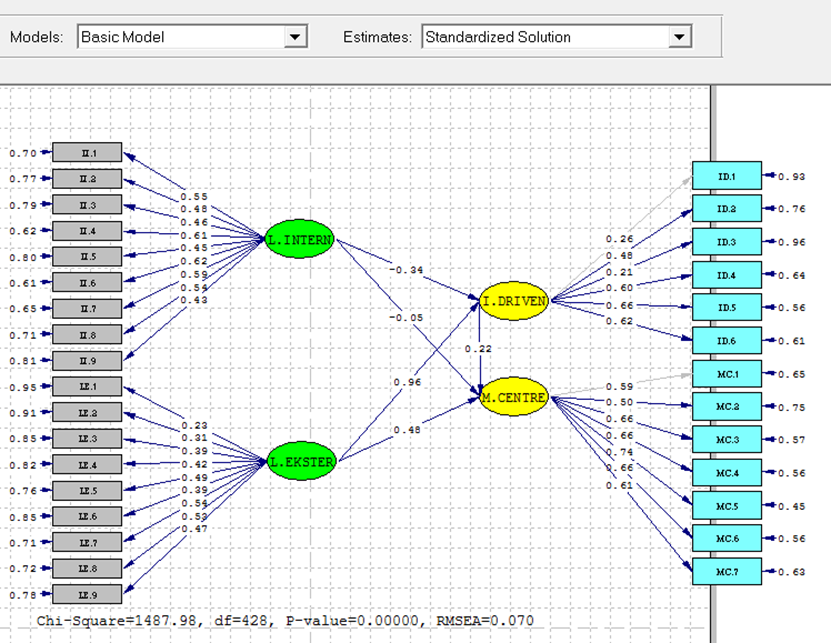Select the II.2 observed variable box
Screen dimensions: 831x643
tap(87, 179)
